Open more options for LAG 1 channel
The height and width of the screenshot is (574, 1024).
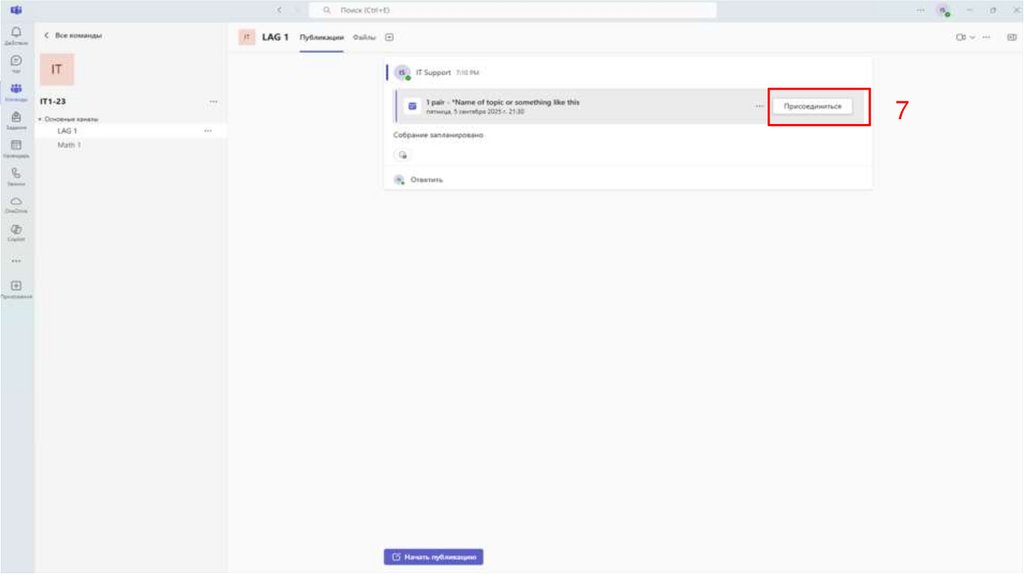(x=208, y=131)
